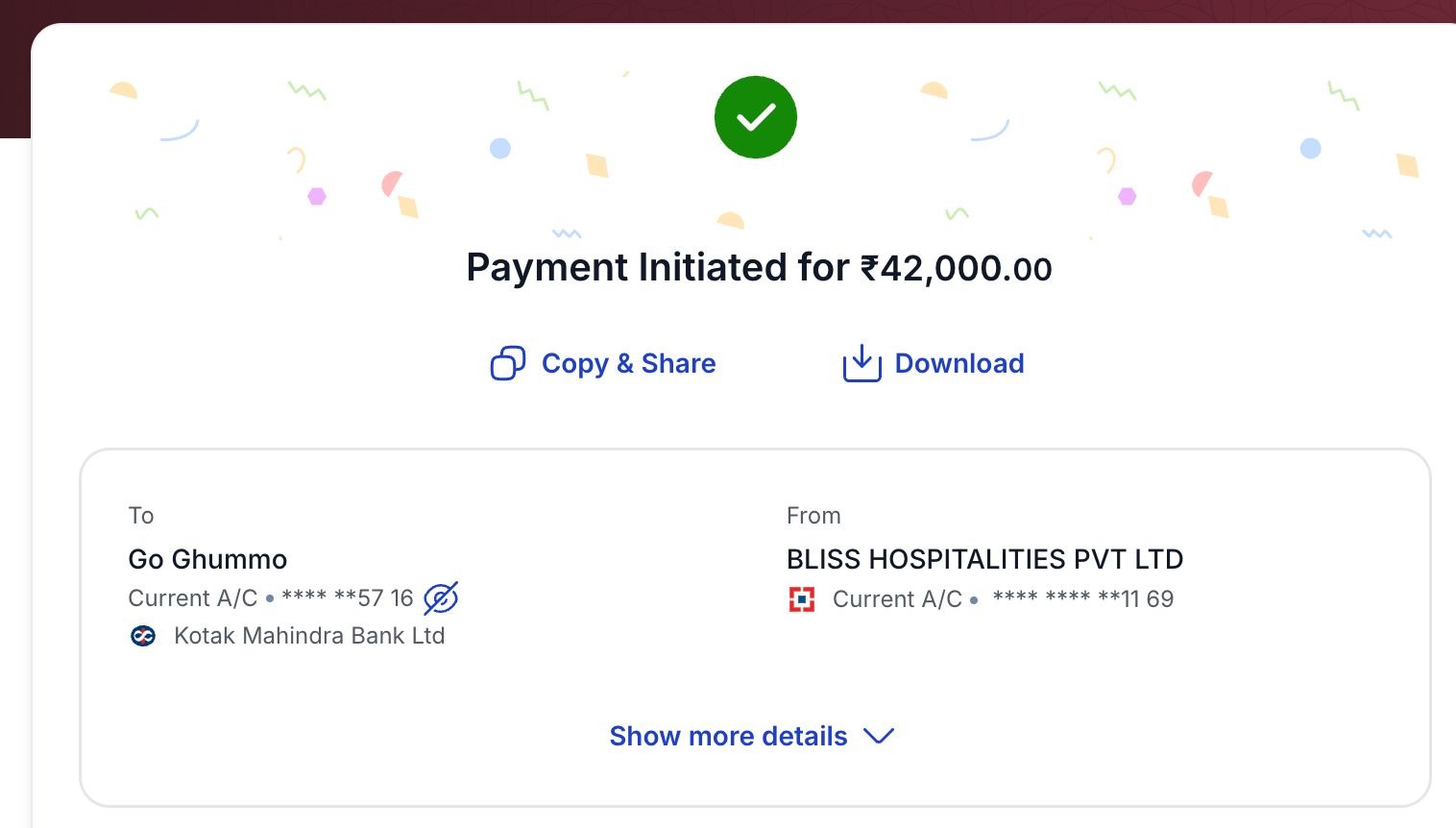
Task: Click the Kotak Mahindra Bank Ltd label
Action: point(309,636)
